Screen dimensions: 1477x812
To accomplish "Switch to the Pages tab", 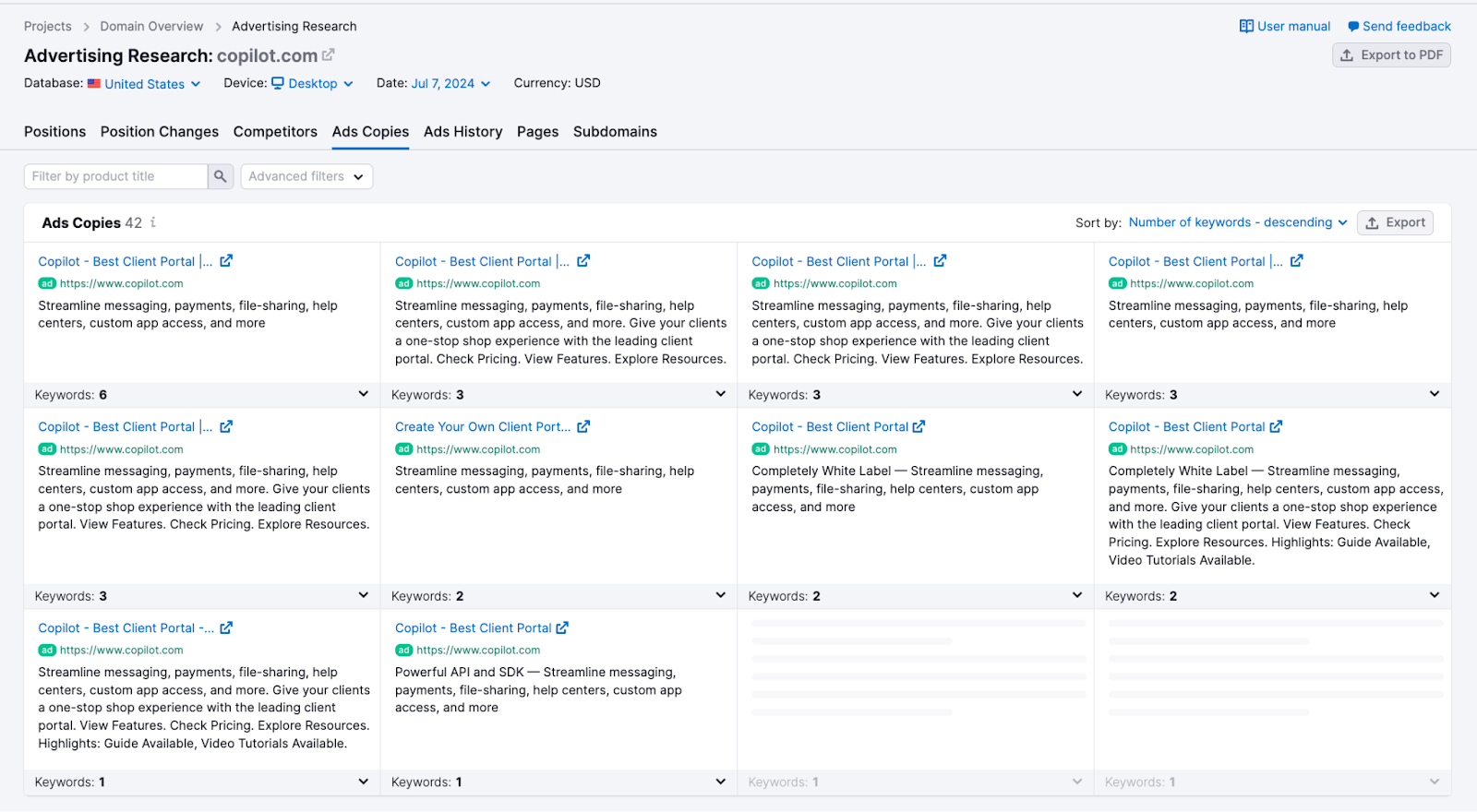I will coord(537,132).
